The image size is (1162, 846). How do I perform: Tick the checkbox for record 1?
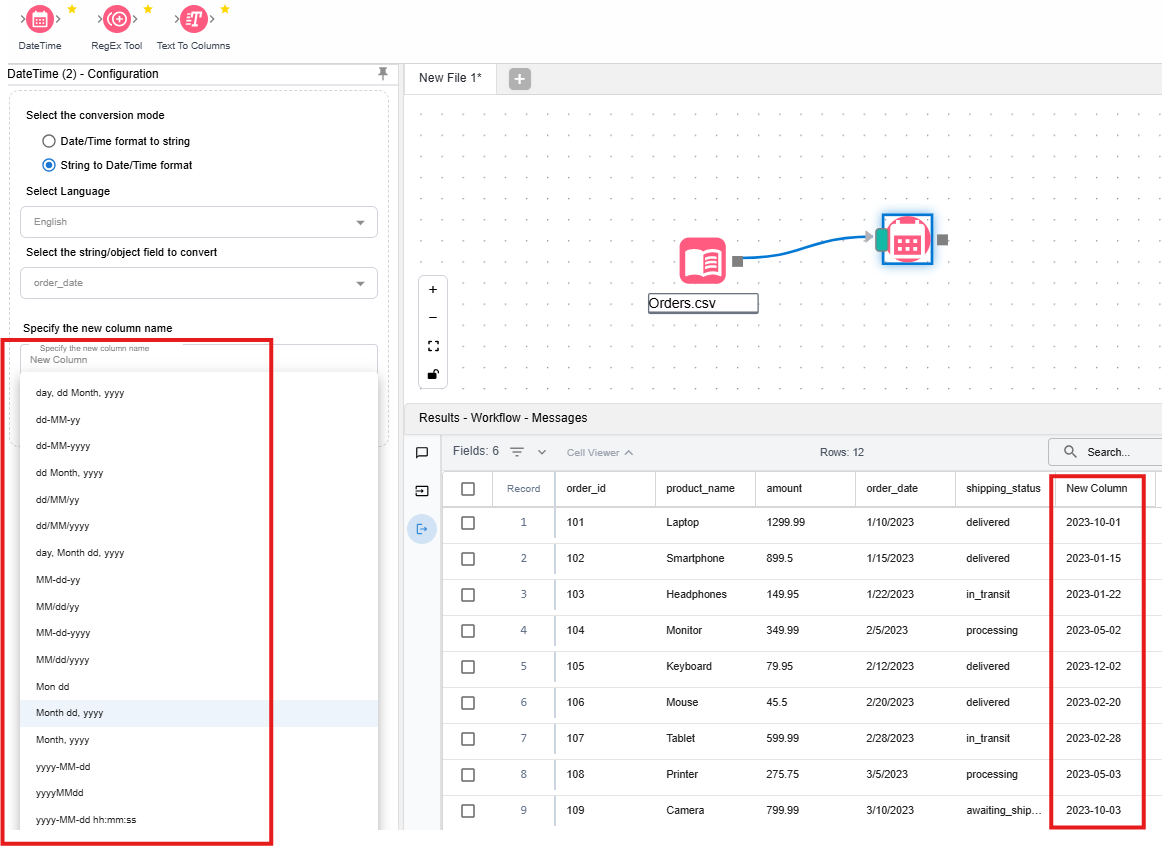pyautogui.click(x=468, y=523)
